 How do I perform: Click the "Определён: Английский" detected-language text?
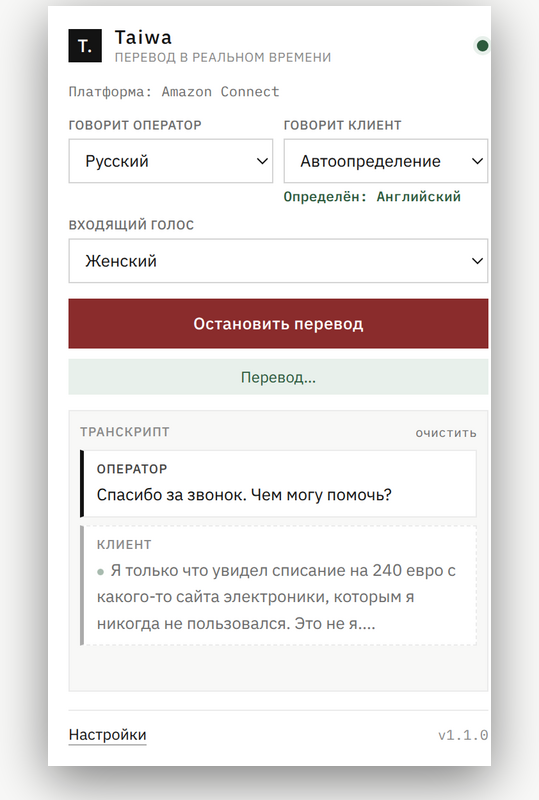click(372, 197)
